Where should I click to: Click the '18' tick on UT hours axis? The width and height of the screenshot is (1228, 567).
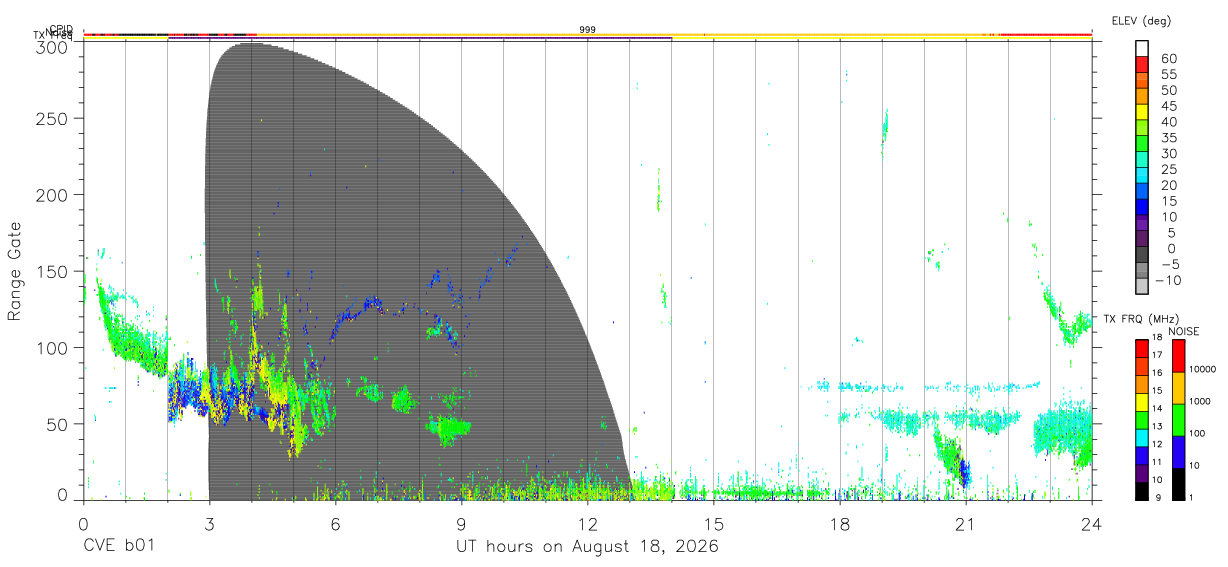click(x=839, y=523)
